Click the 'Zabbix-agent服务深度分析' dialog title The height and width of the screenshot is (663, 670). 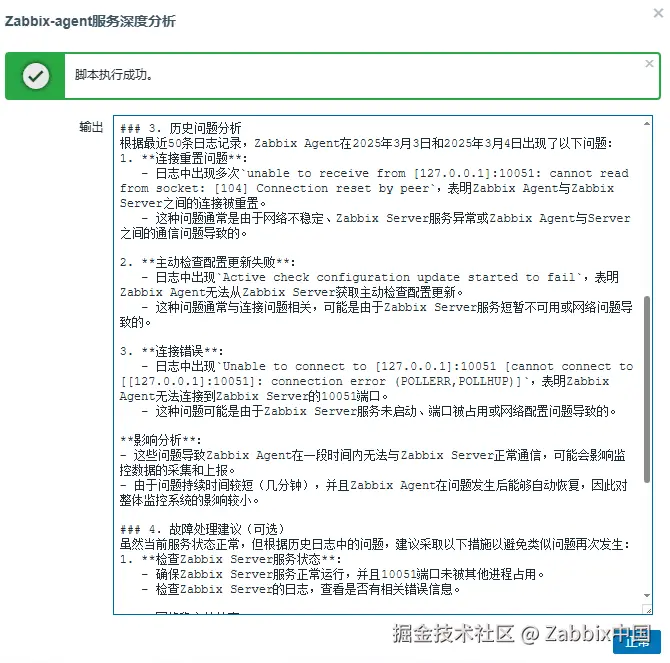[x=90, y=21]
